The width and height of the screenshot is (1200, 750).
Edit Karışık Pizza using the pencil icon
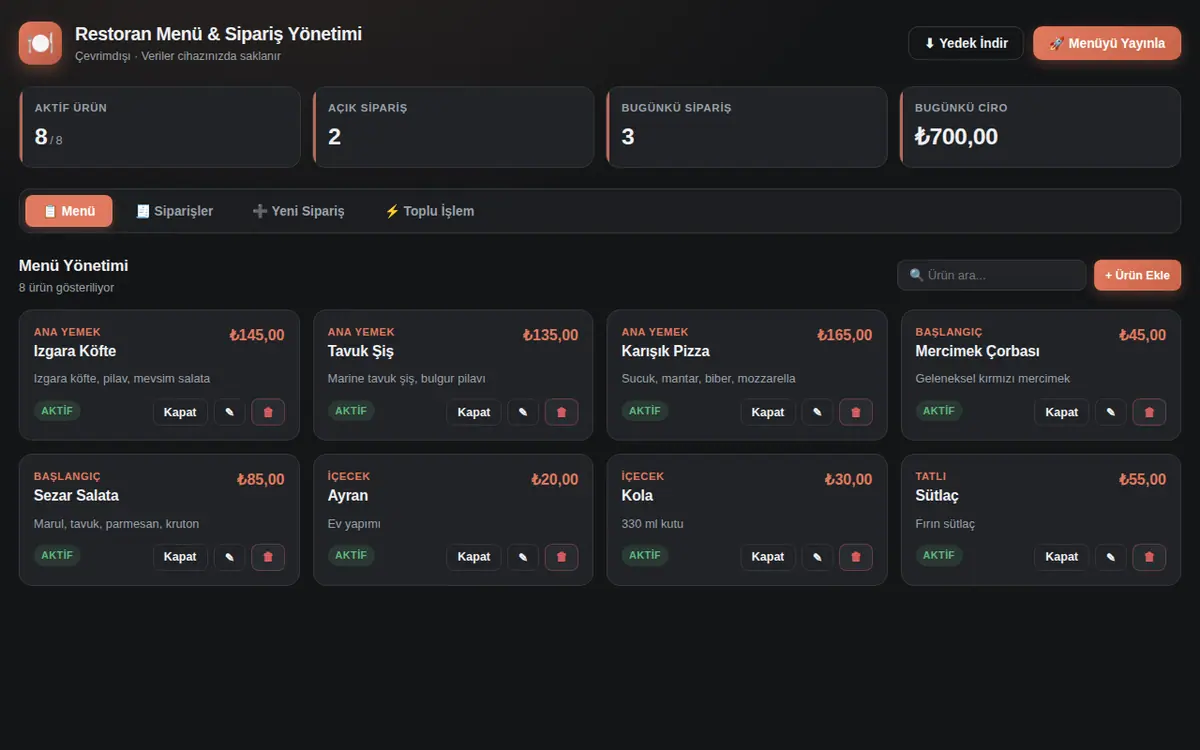pos(817,412)
